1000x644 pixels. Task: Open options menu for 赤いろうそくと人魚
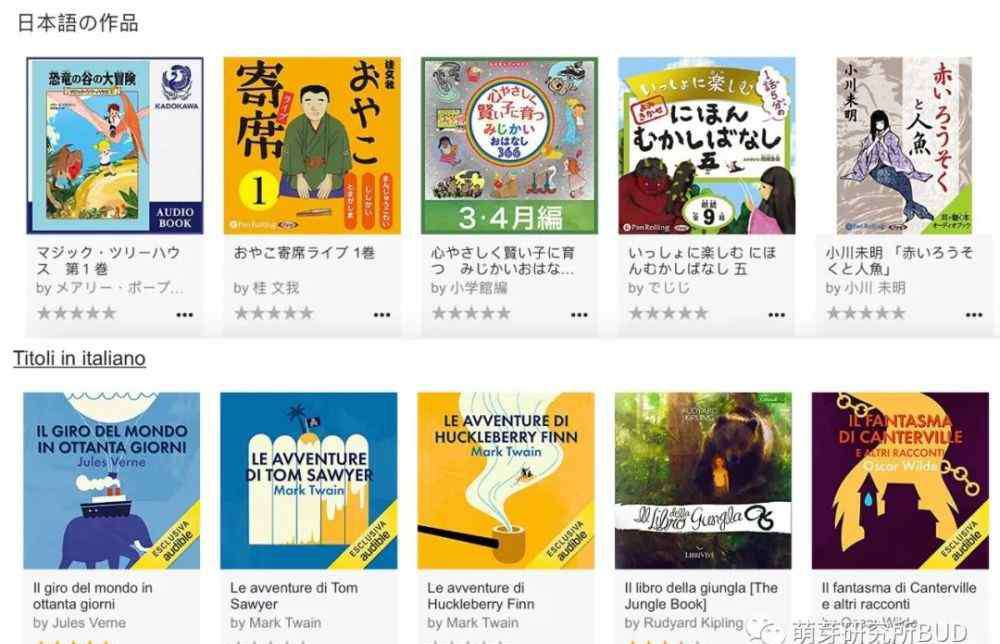click(x=974, y=314)
